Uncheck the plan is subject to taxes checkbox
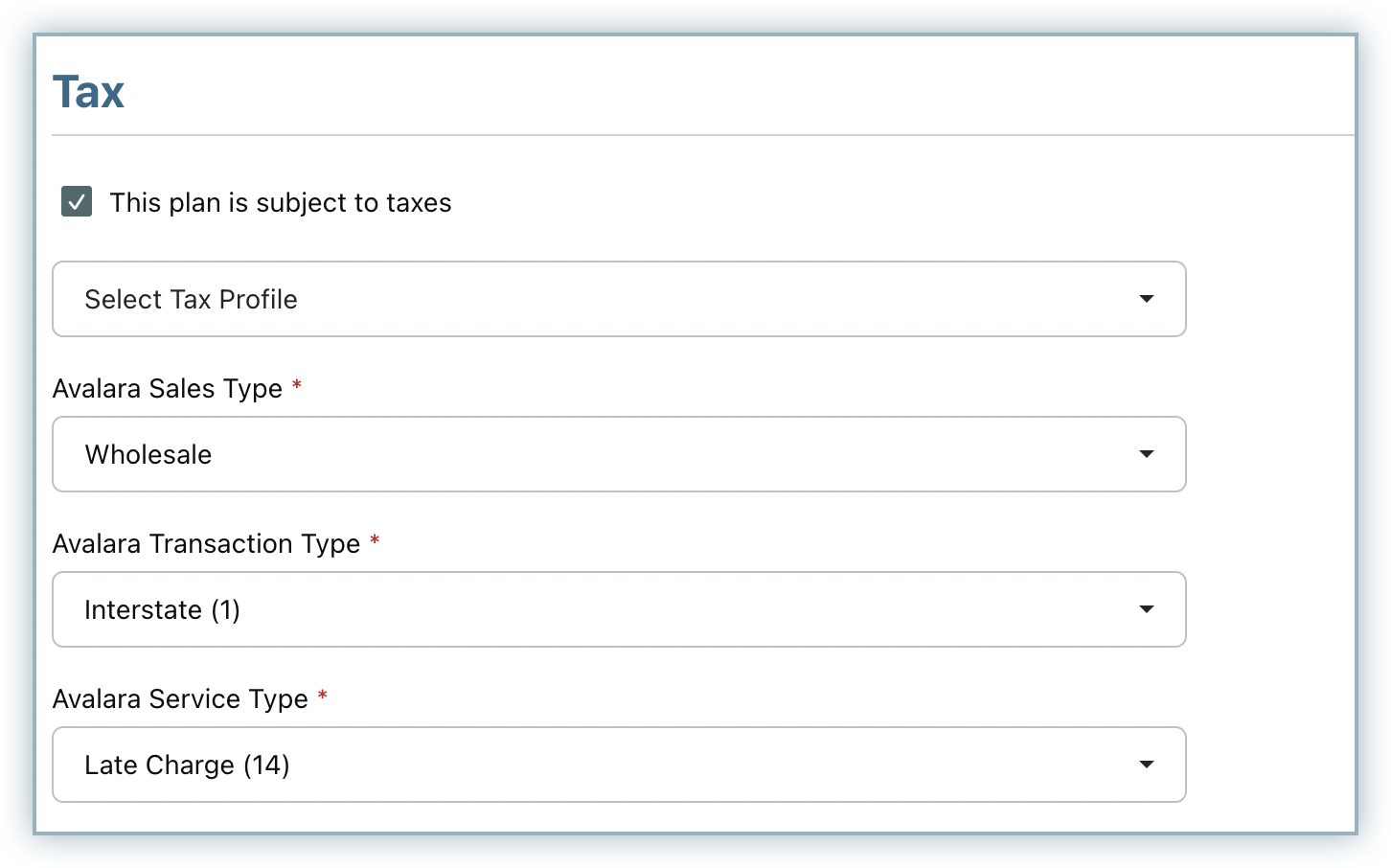This screenshot has height=868, width=1391. pyautogui.click(x=77, y=202)
